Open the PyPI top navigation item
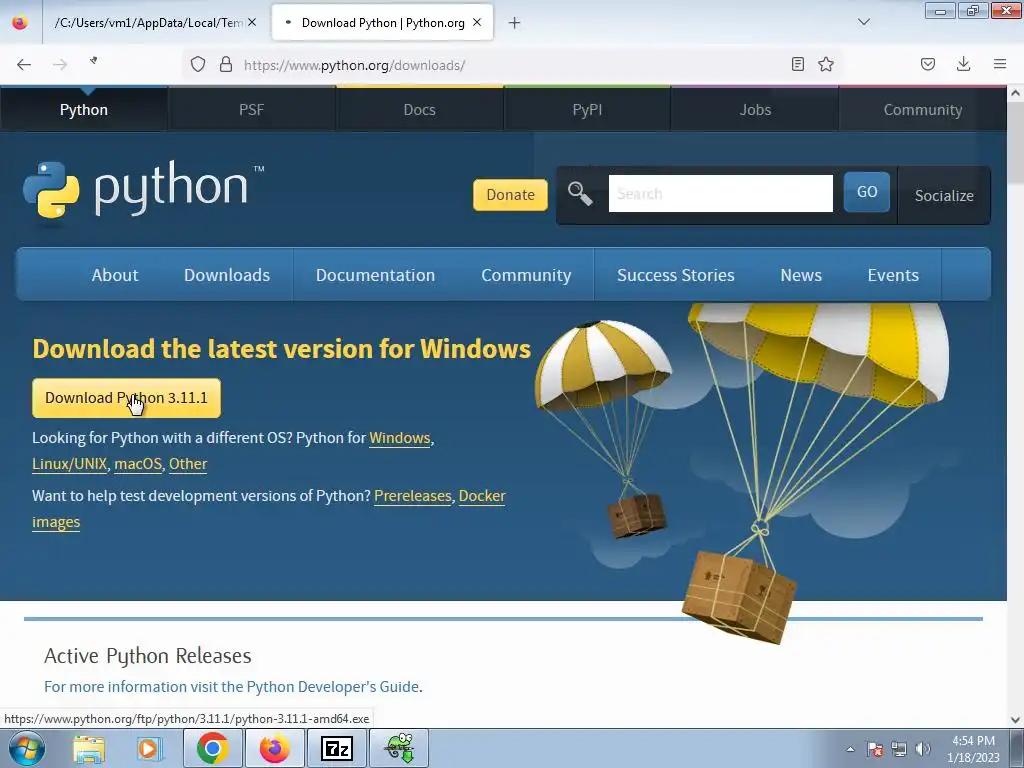The image size is (1024, 768). [x=587, y=110]
